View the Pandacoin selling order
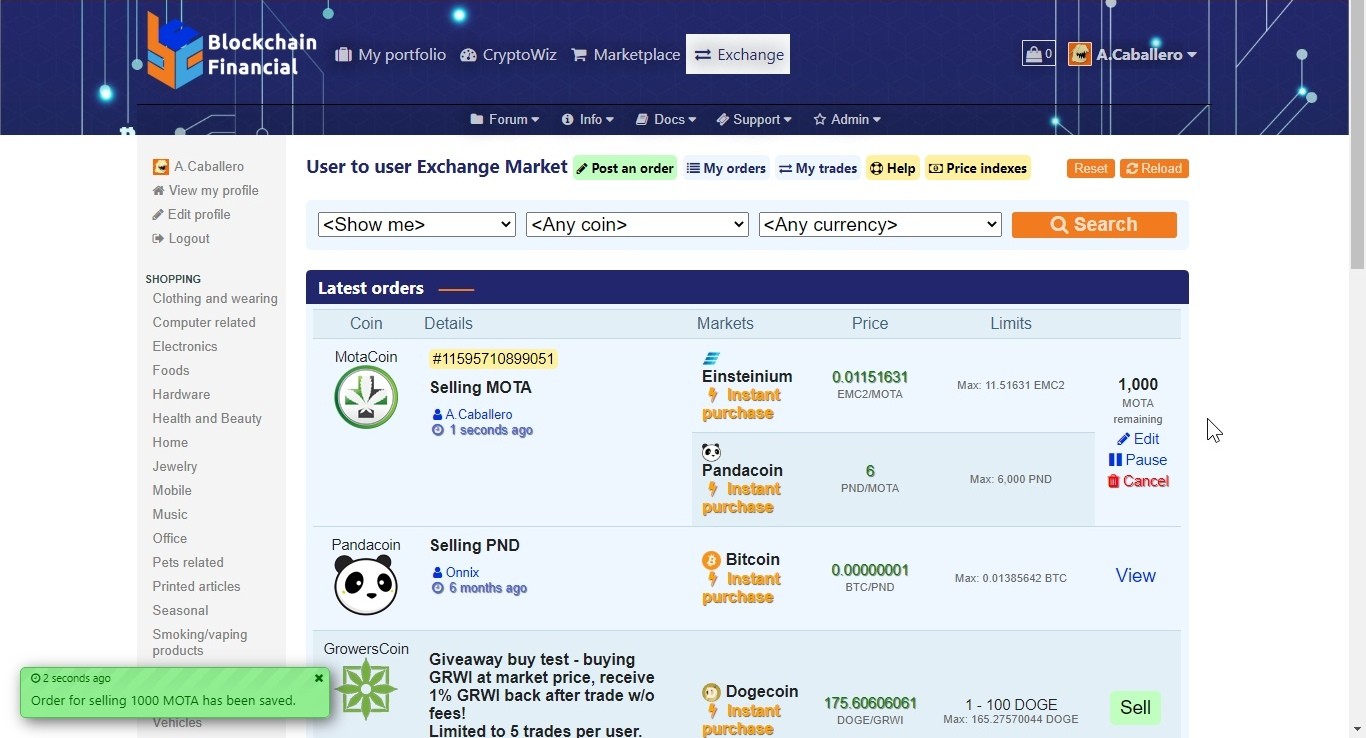This screenshot has width=1366, height=738. (x=1135, y=576)
